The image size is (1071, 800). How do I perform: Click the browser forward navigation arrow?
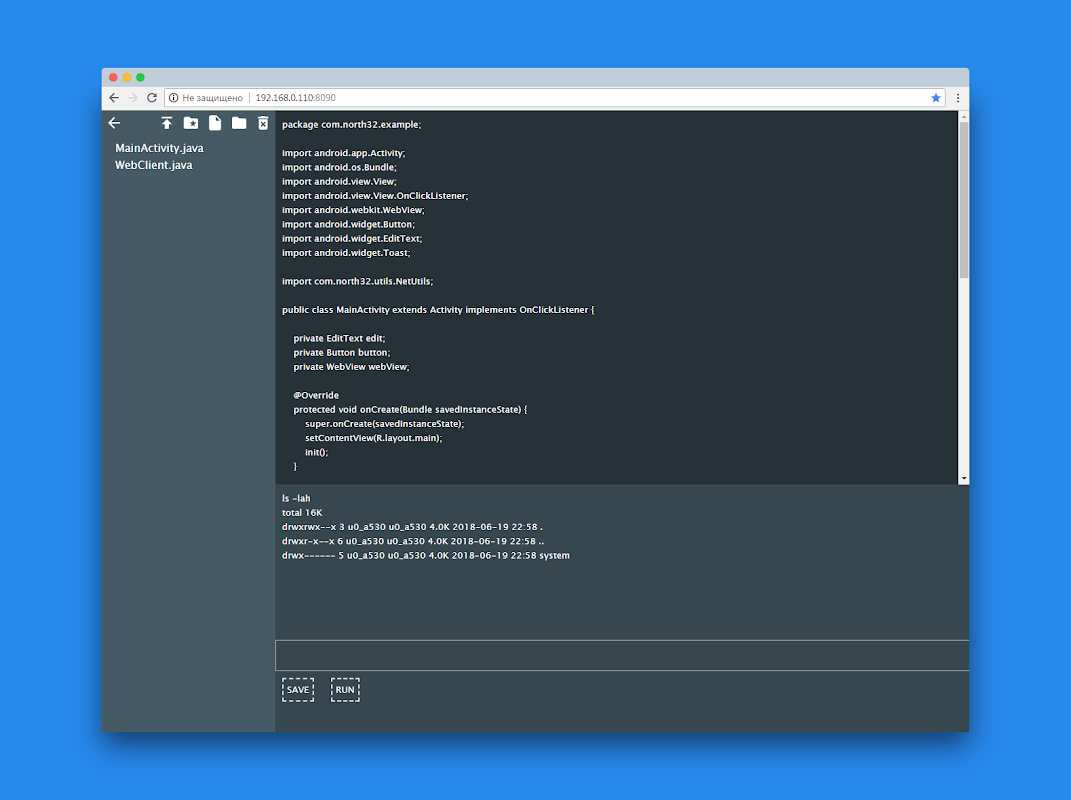point(133,98)
